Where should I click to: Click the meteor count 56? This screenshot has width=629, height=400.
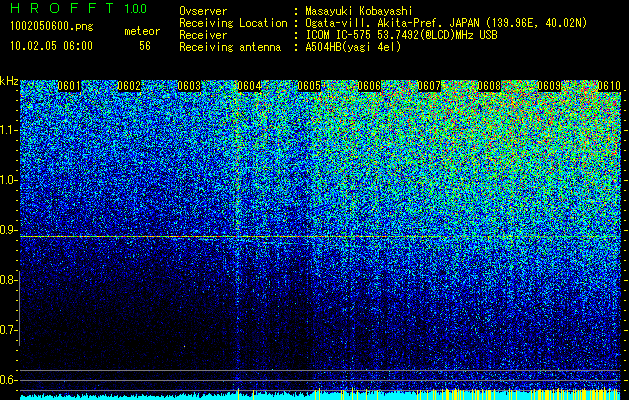pyautogui.click(x=145, y=46)
